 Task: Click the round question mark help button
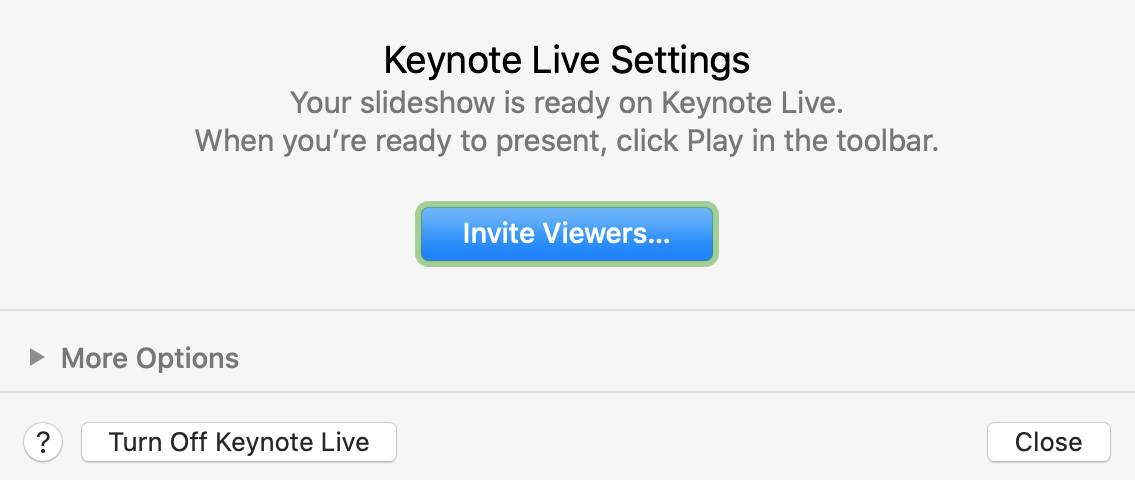(x=43, y=442)
